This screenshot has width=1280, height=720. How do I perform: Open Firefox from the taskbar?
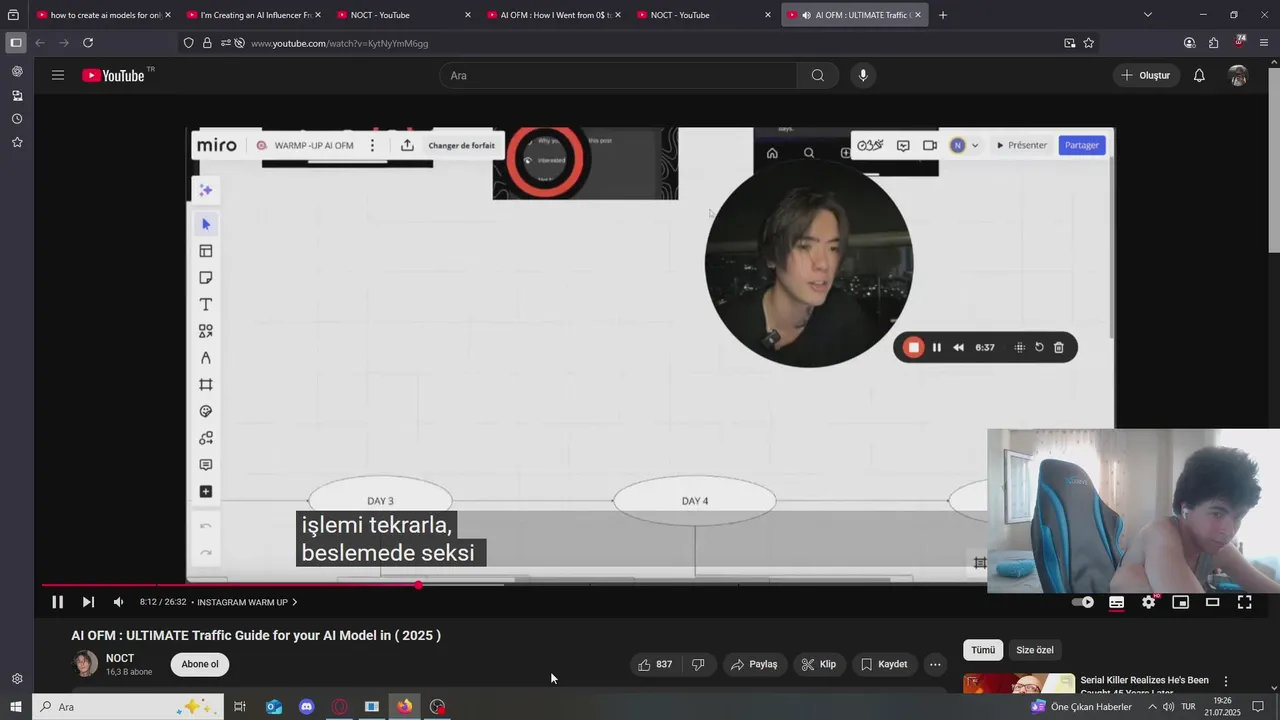point(404,707)
